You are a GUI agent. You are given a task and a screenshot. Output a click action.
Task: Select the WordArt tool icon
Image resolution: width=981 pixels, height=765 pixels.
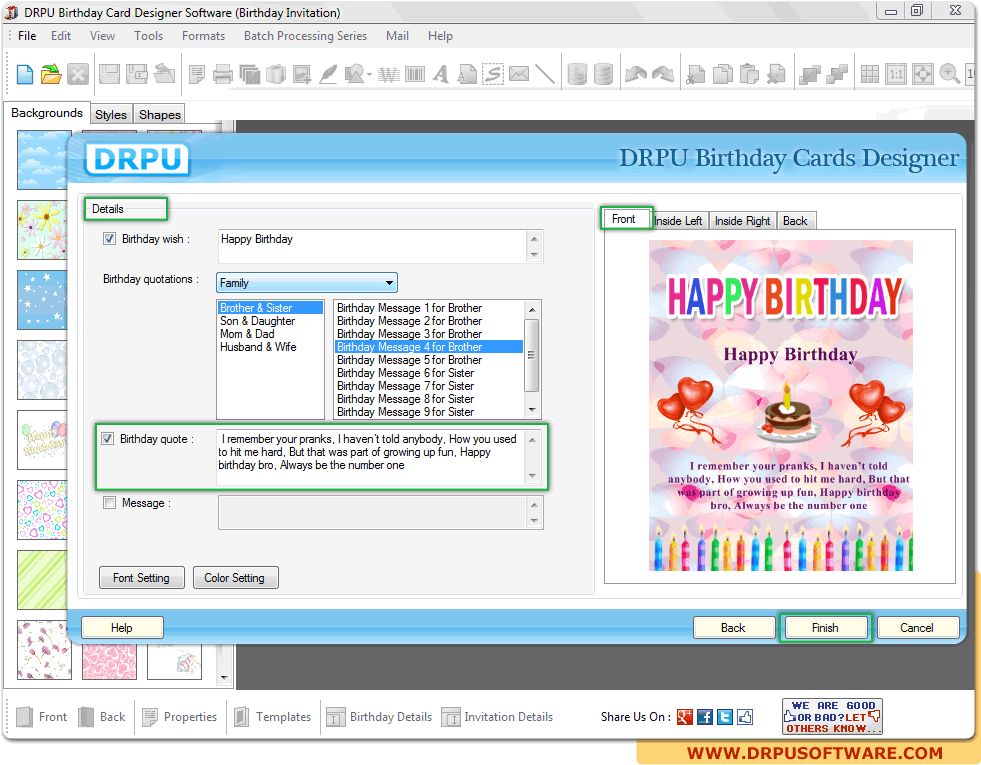click(389, 75)
